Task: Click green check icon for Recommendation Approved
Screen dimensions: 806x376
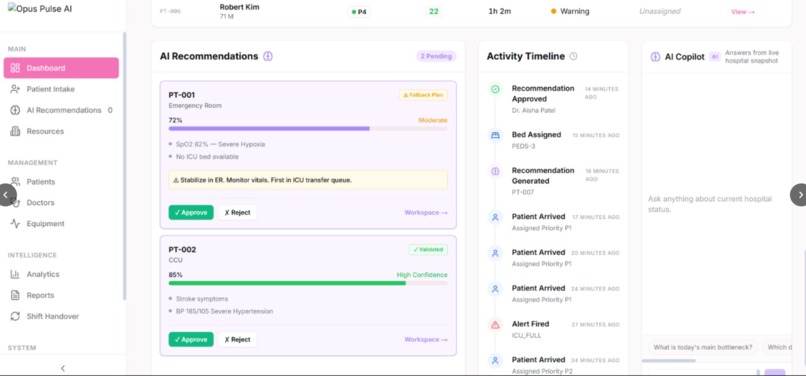Action: point(495,89)
